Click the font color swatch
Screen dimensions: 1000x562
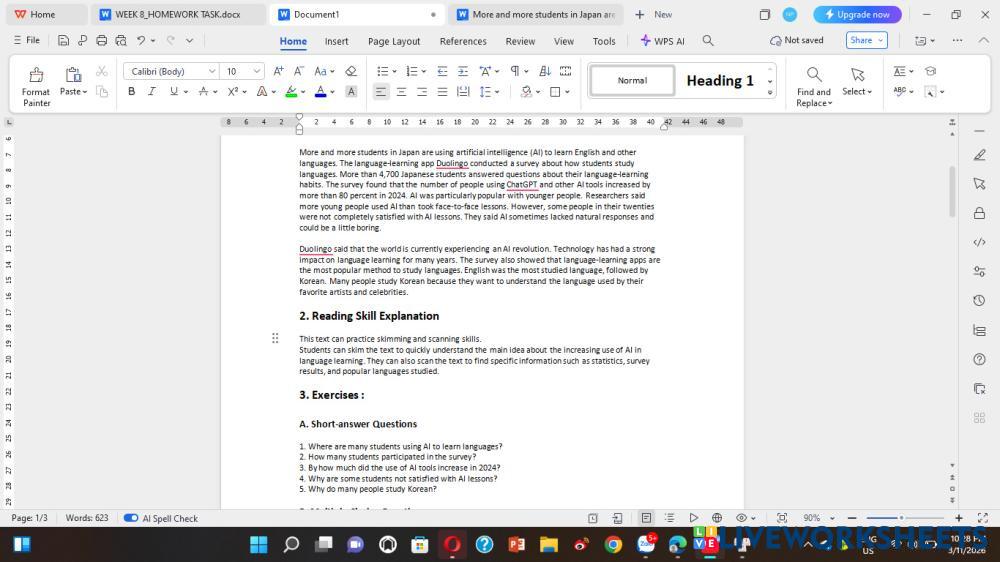tap(319, 91)
